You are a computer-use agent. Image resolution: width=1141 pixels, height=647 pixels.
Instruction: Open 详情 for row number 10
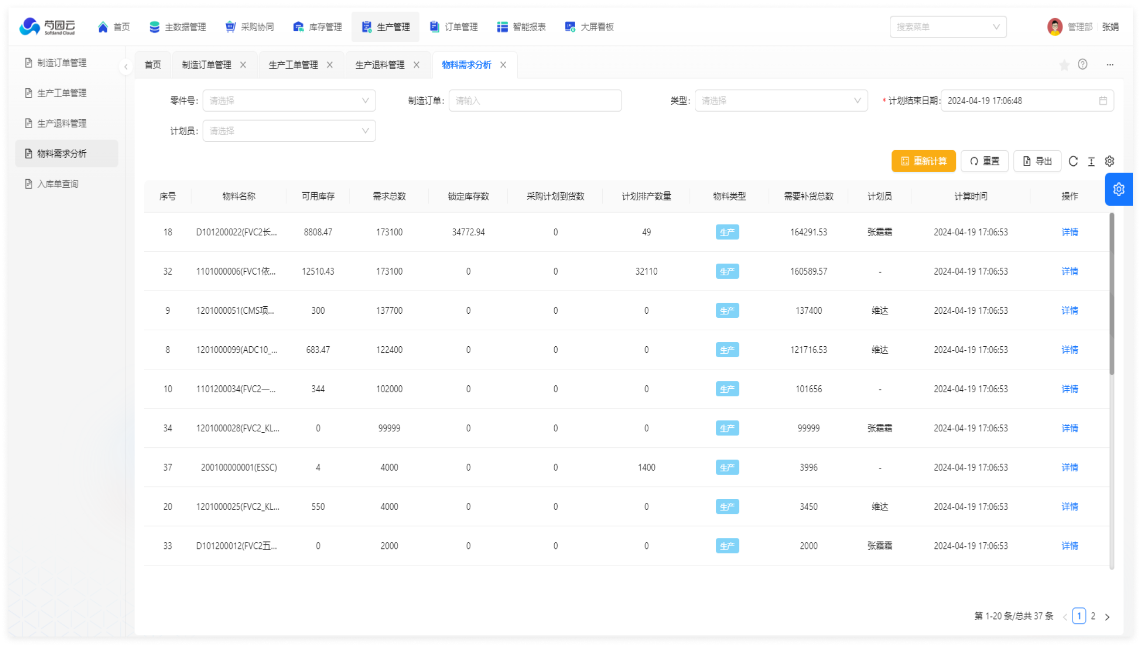click(x=1070, y=389)
